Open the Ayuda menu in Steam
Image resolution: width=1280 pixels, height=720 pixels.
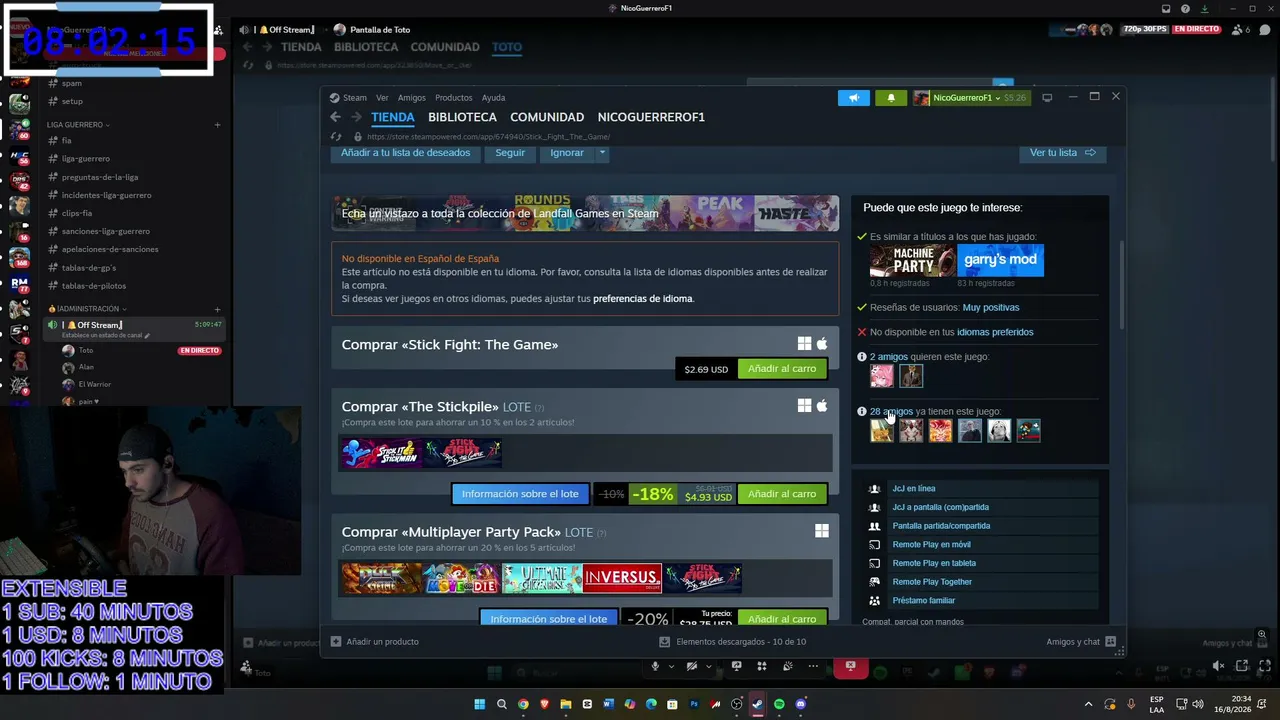coord(493,98)
